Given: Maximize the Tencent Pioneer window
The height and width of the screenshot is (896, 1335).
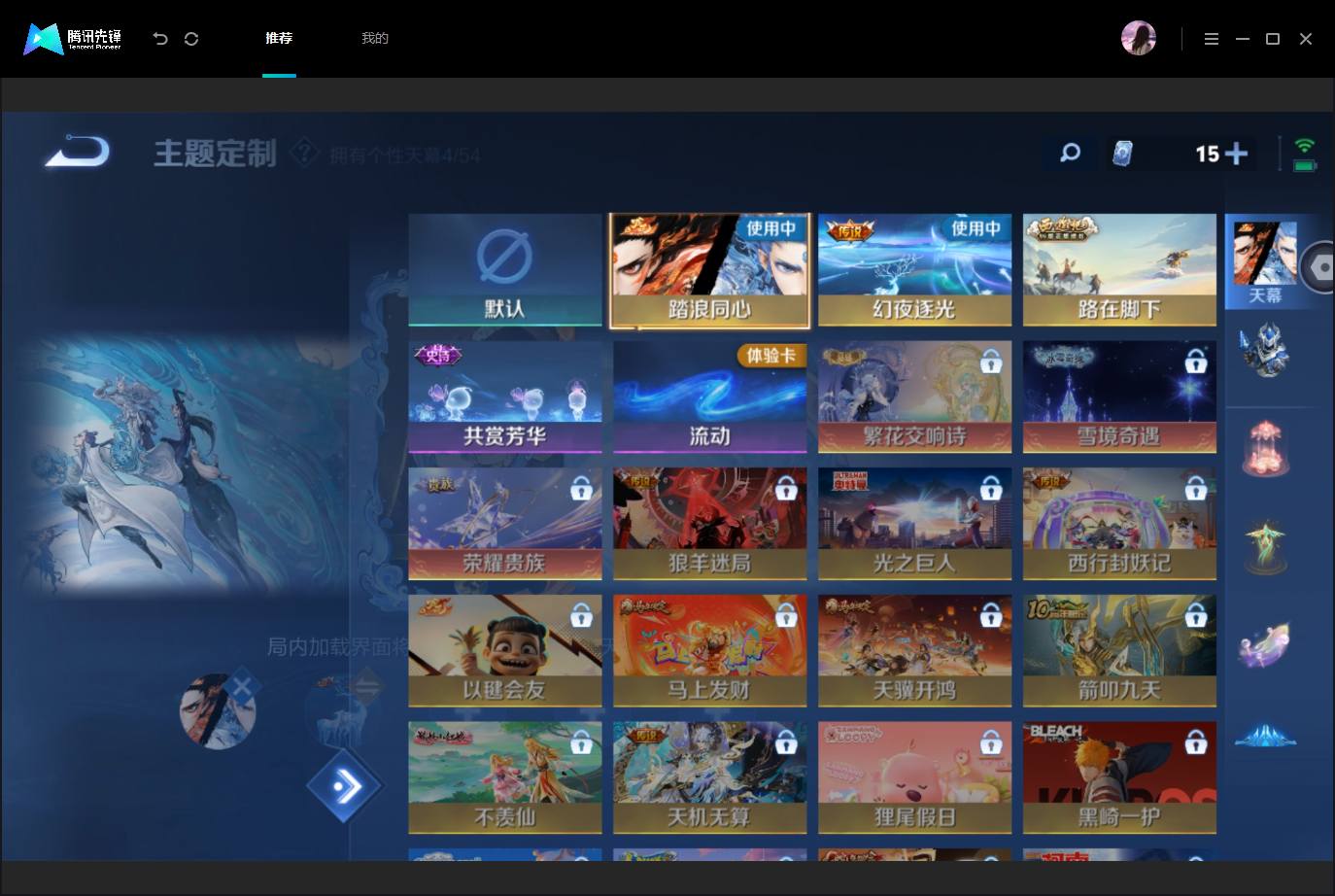Looking at the screenshot, I should click(1273, 39).
